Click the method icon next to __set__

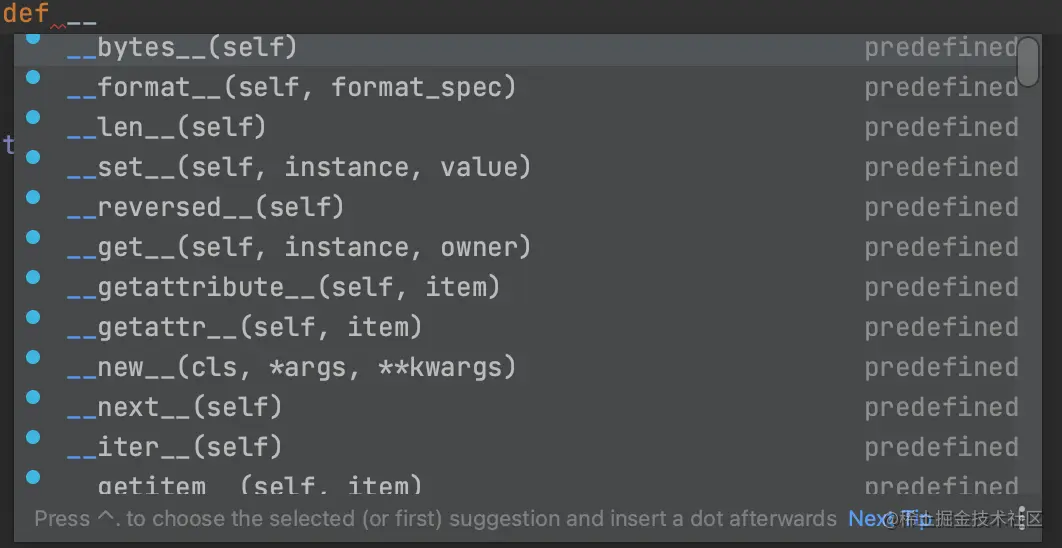[33, 157]
